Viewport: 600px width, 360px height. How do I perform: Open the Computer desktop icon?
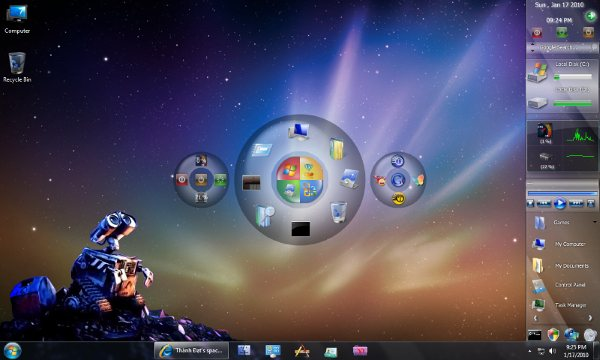point(17,19)
